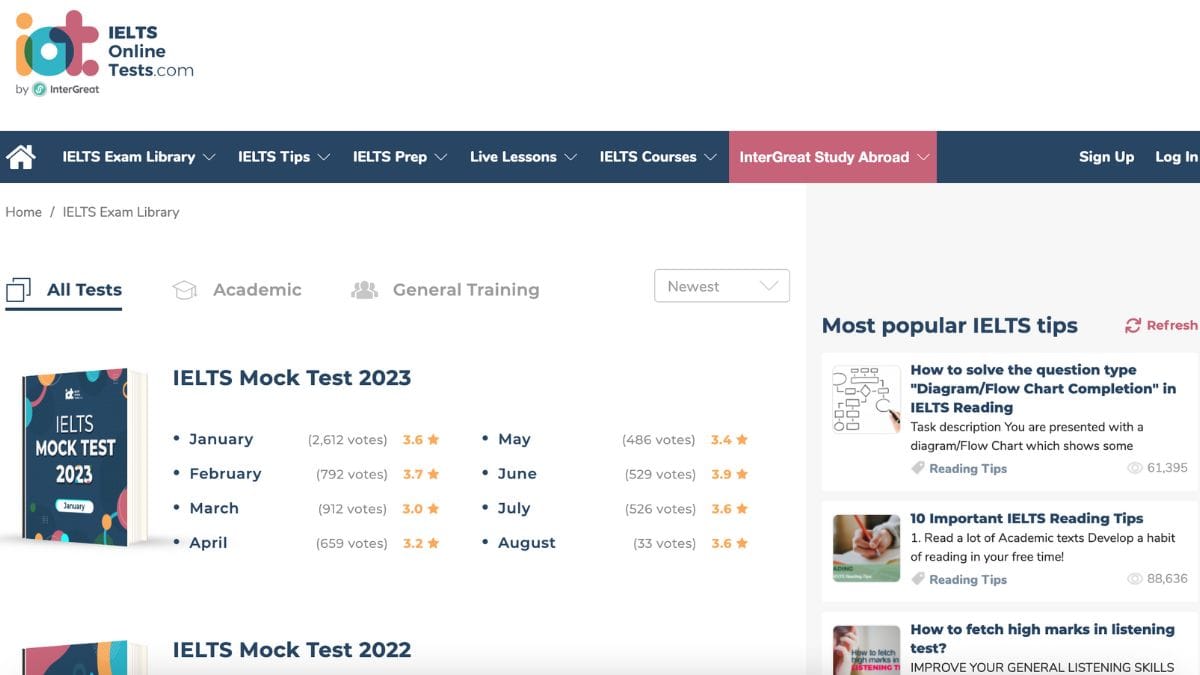Image resolution: width=1200 pixels, height=675 pixels.
Task: Click the Sign Up link
Action: pyautogui.click(x=1106, y=157)
